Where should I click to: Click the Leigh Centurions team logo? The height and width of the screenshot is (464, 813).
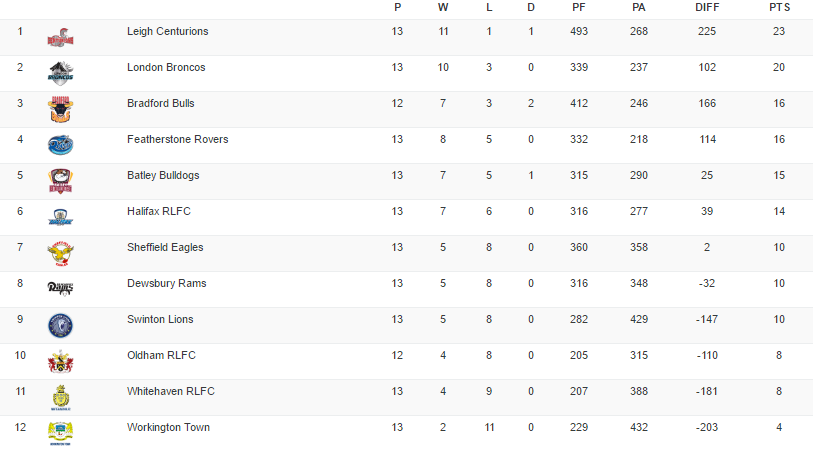pyautogui.click(x=60, y=38)
